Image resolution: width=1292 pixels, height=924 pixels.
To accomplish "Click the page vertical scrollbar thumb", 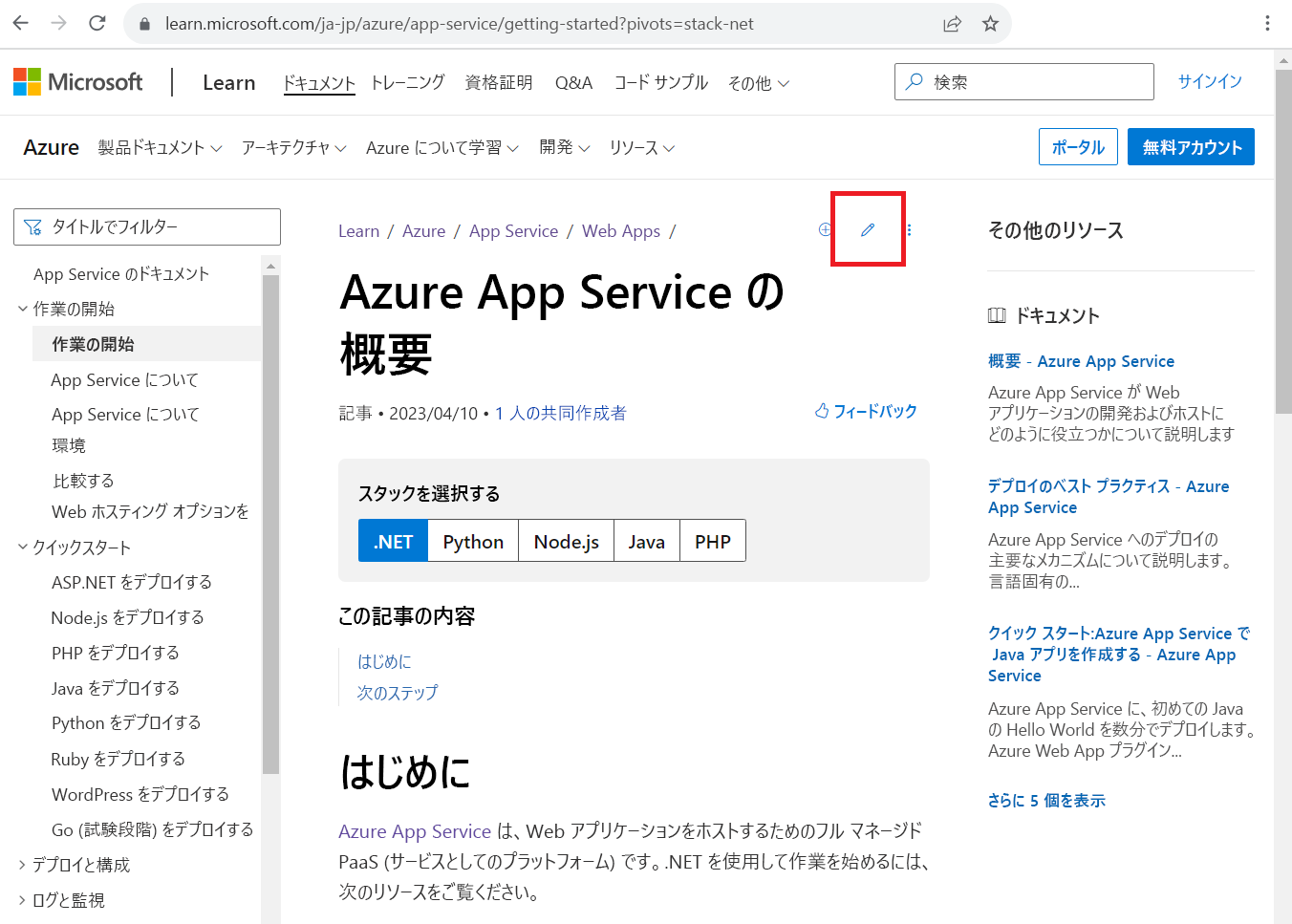I will point(1283,241).
